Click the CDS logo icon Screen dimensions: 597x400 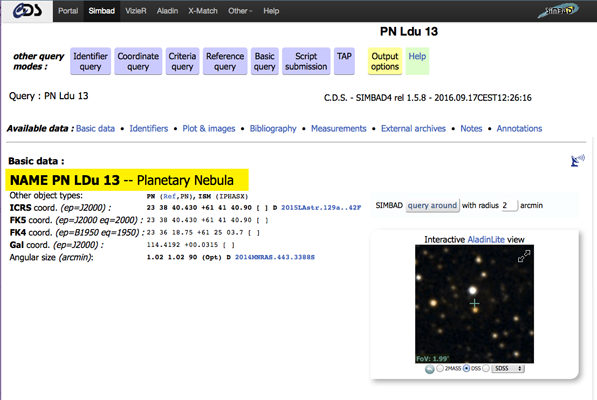pyautogui.click(x=27, y=11)
